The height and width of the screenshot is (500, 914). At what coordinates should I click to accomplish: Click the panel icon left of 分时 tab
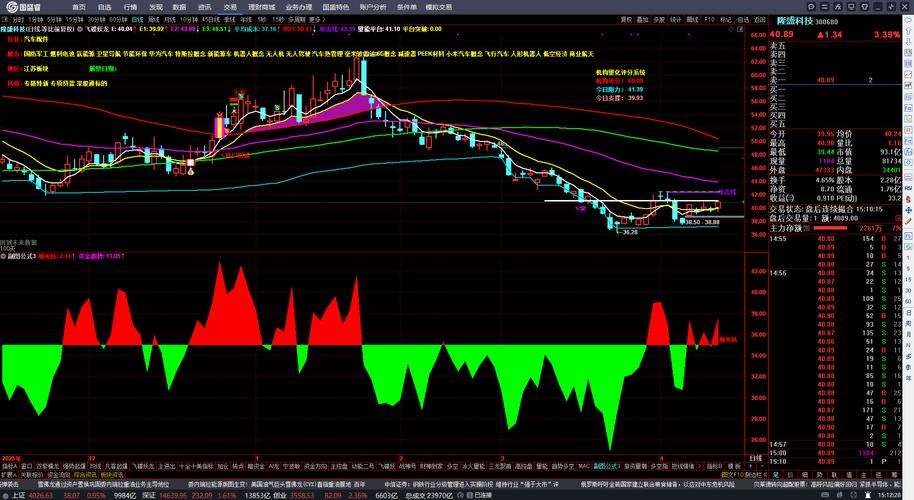click(x=5, y=19)
